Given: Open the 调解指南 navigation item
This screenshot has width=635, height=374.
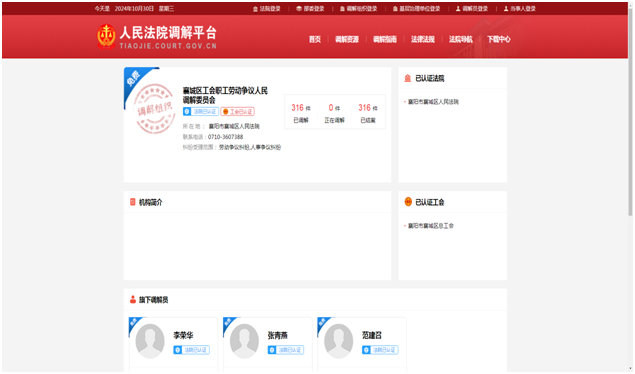Looking at the screenshot, I should tap(385, 39).
